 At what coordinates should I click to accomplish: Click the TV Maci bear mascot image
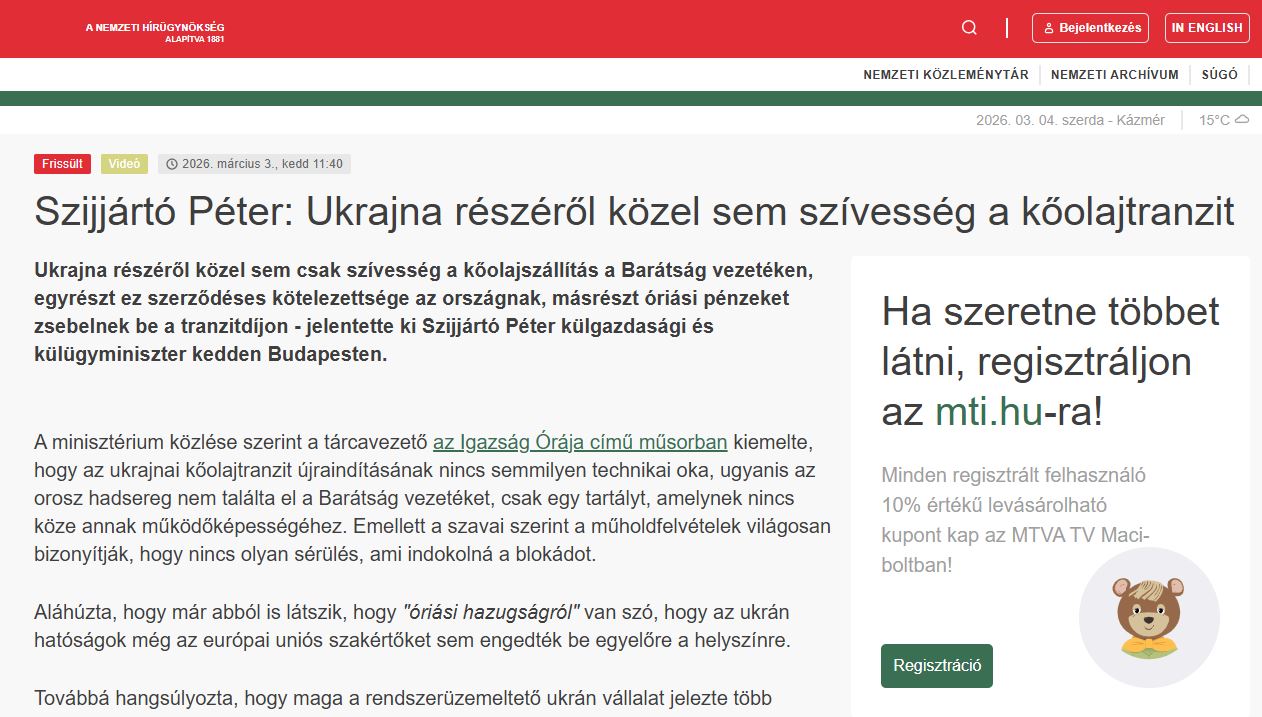click(1148, 618)
